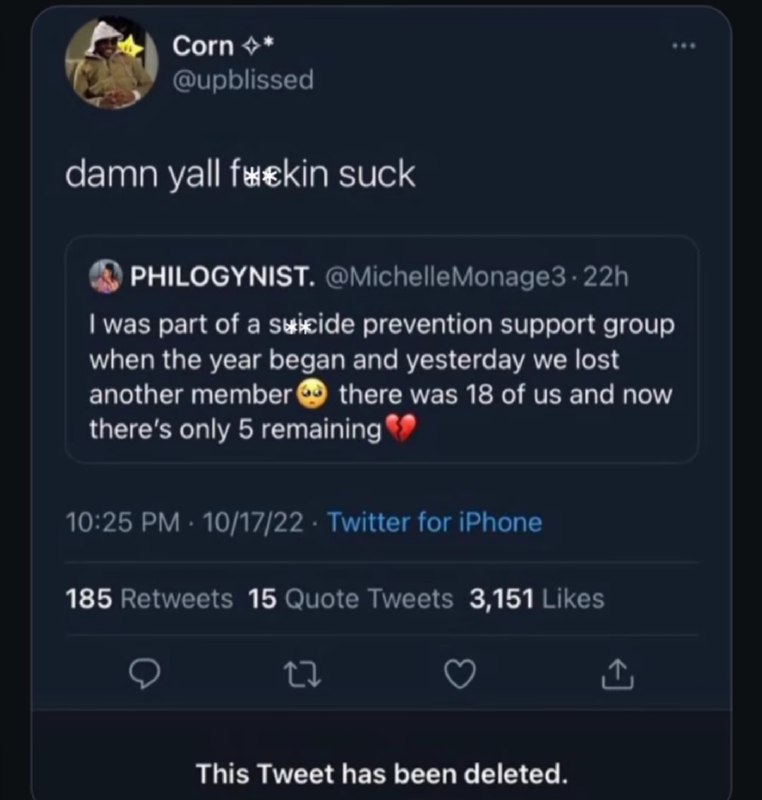Open @MichelleMonage3 handle in quoted tweet
This screenshot has height=800, width=762.
[x=444, y=277]
